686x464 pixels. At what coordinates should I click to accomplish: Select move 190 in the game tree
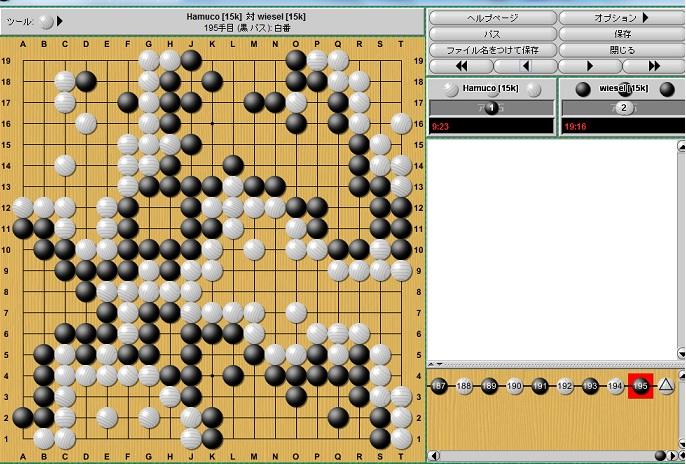(x=514, y=386)
